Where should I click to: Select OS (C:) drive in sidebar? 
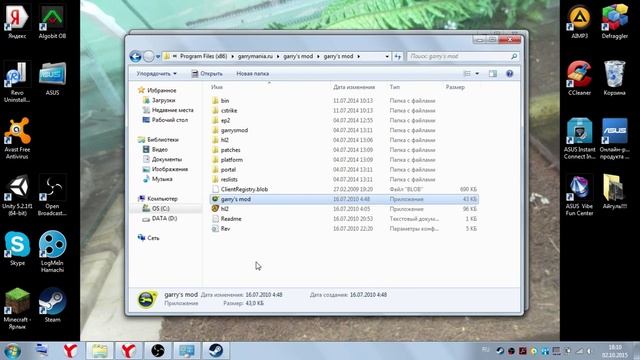pos(156,208)
